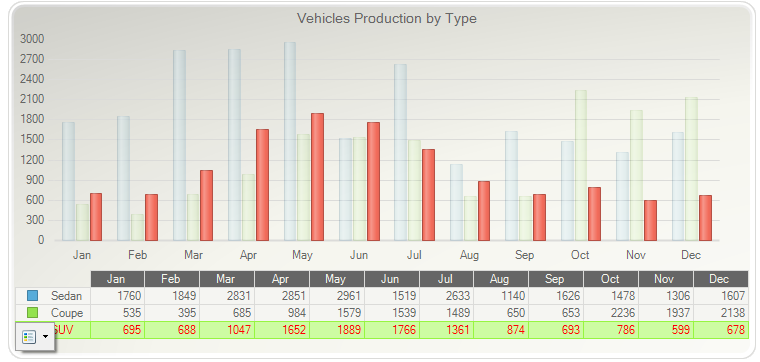Click the faded Sedan bar for Mar

(x=179, y=145)
